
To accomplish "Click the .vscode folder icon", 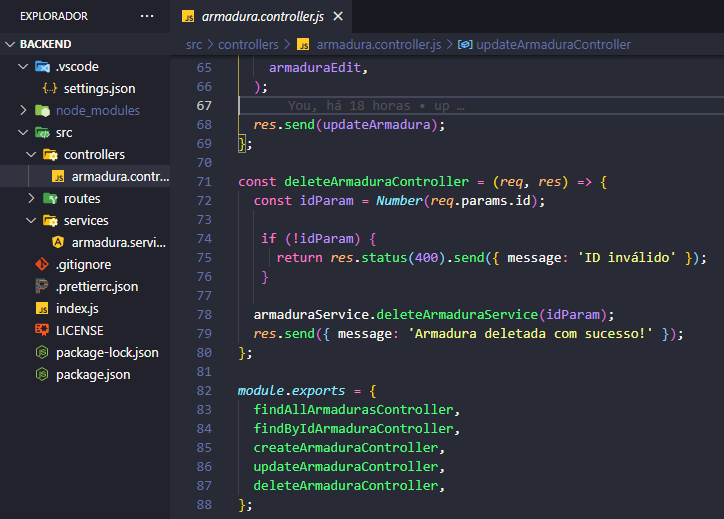I will click(42, 66).
